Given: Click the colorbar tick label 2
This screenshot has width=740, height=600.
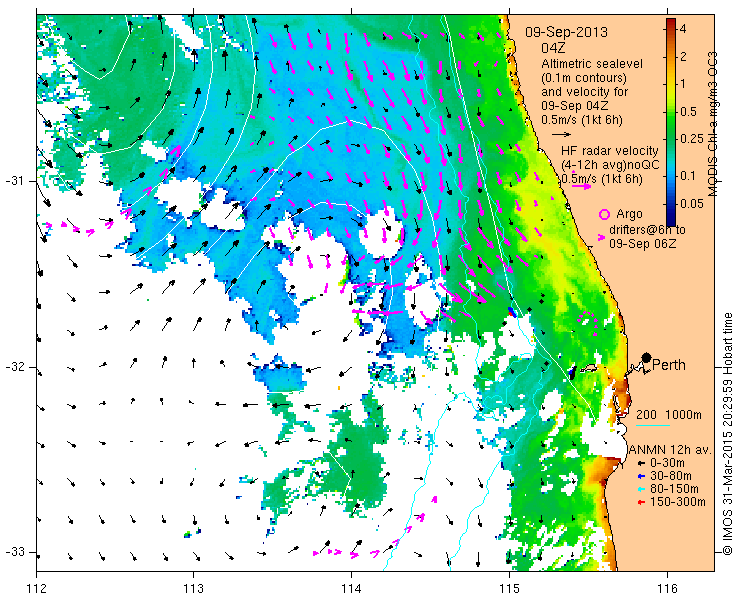Looking at the screenshot, I should pos(683,57).
